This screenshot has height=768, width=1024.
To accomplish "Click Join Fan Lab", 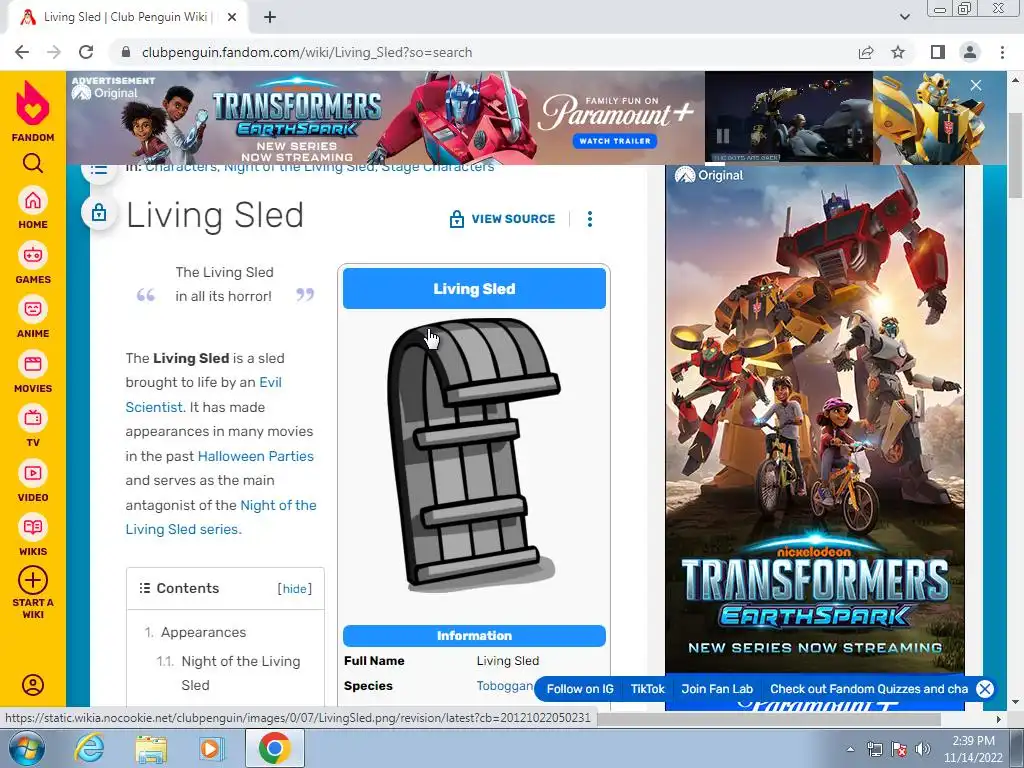I will pyautogui.click(x=717, y=689).
